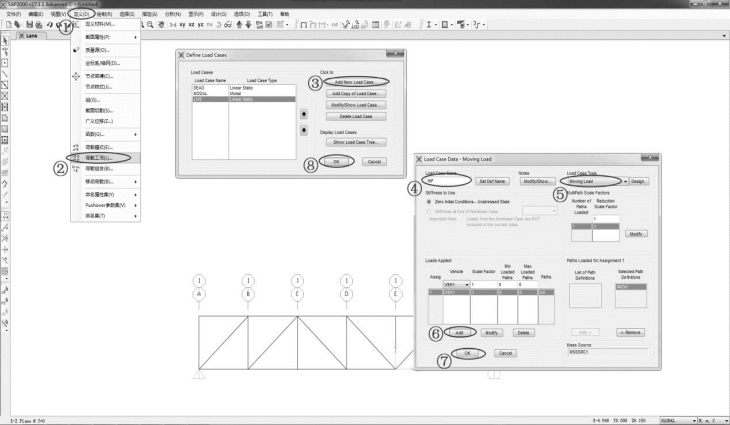Click the Move Down in List arrow icon
Screen dimensions: 730x425
coord(248,25)
